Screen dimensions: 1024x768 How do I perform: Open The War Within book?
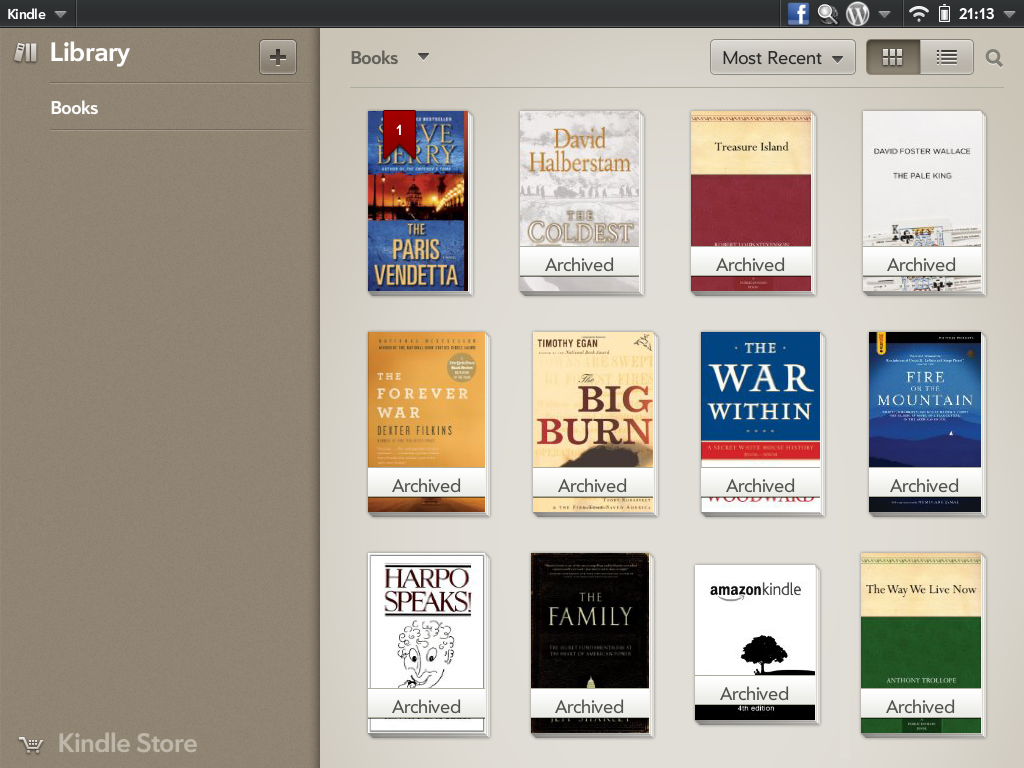pyautogui.click(x=761, y=423)
